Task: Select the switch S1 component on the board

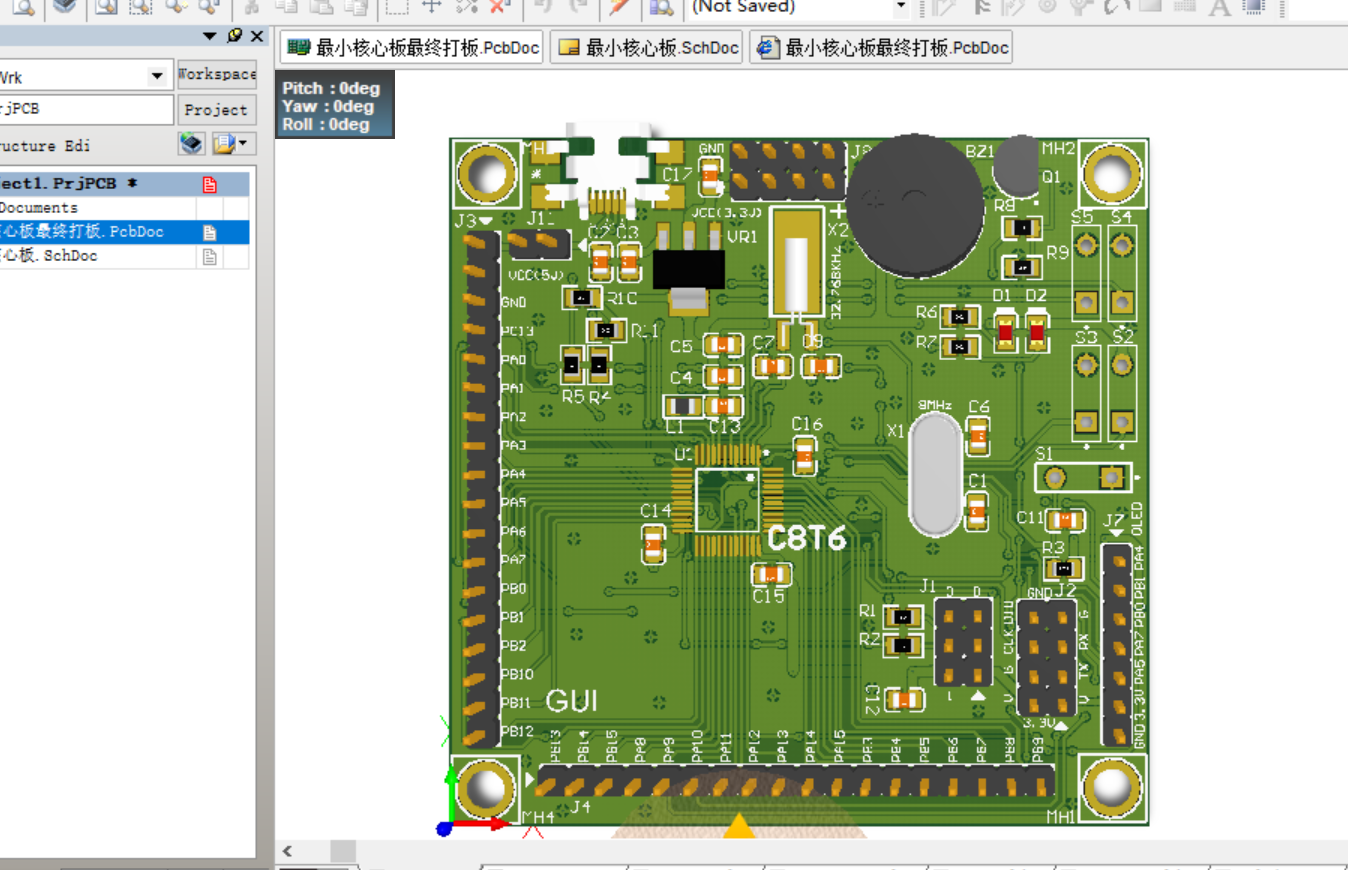Action: click(1083, 478)
